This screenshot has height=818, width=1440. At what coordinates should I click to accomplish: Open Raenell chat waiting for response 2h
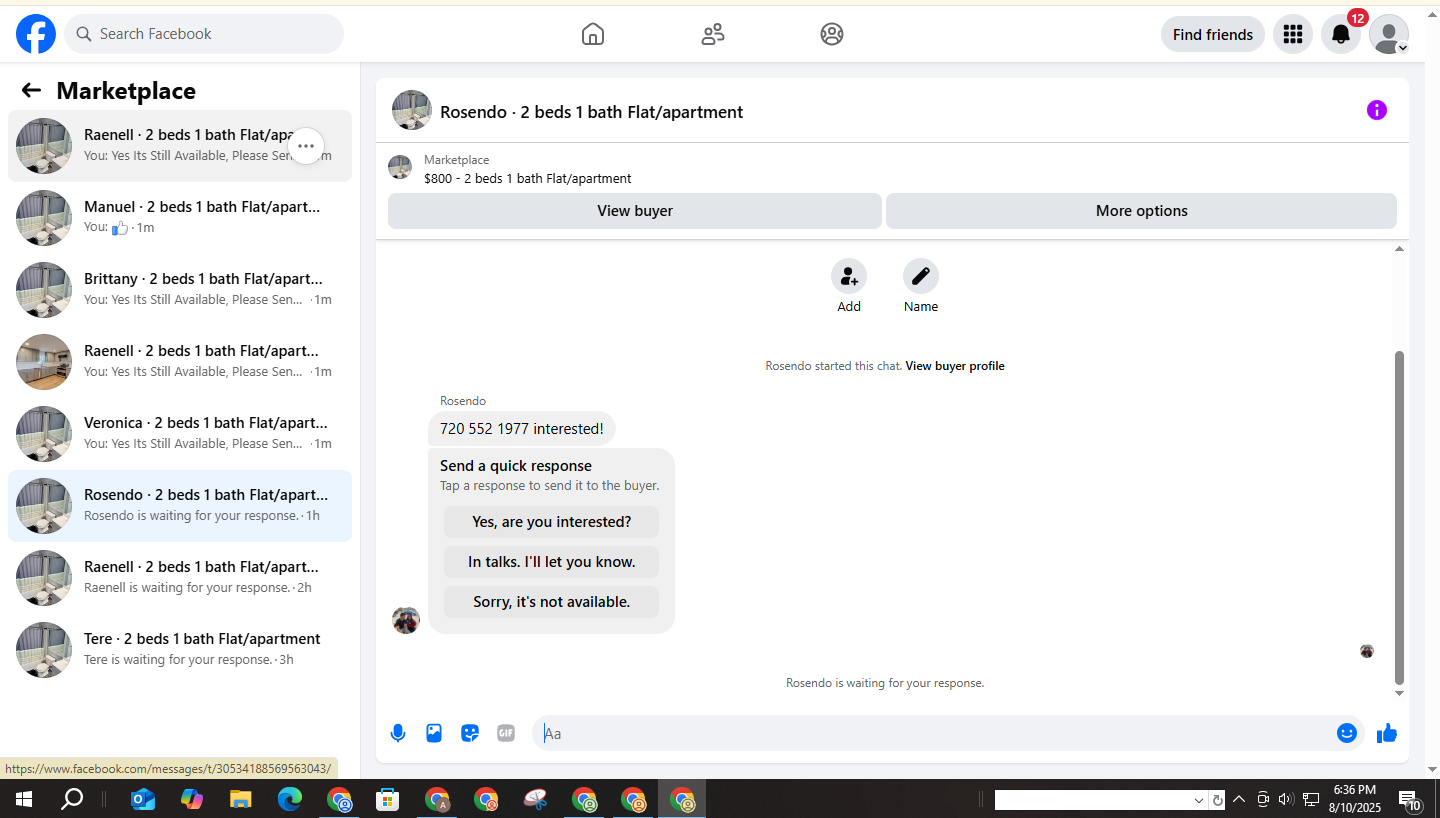tap(180, 578)
